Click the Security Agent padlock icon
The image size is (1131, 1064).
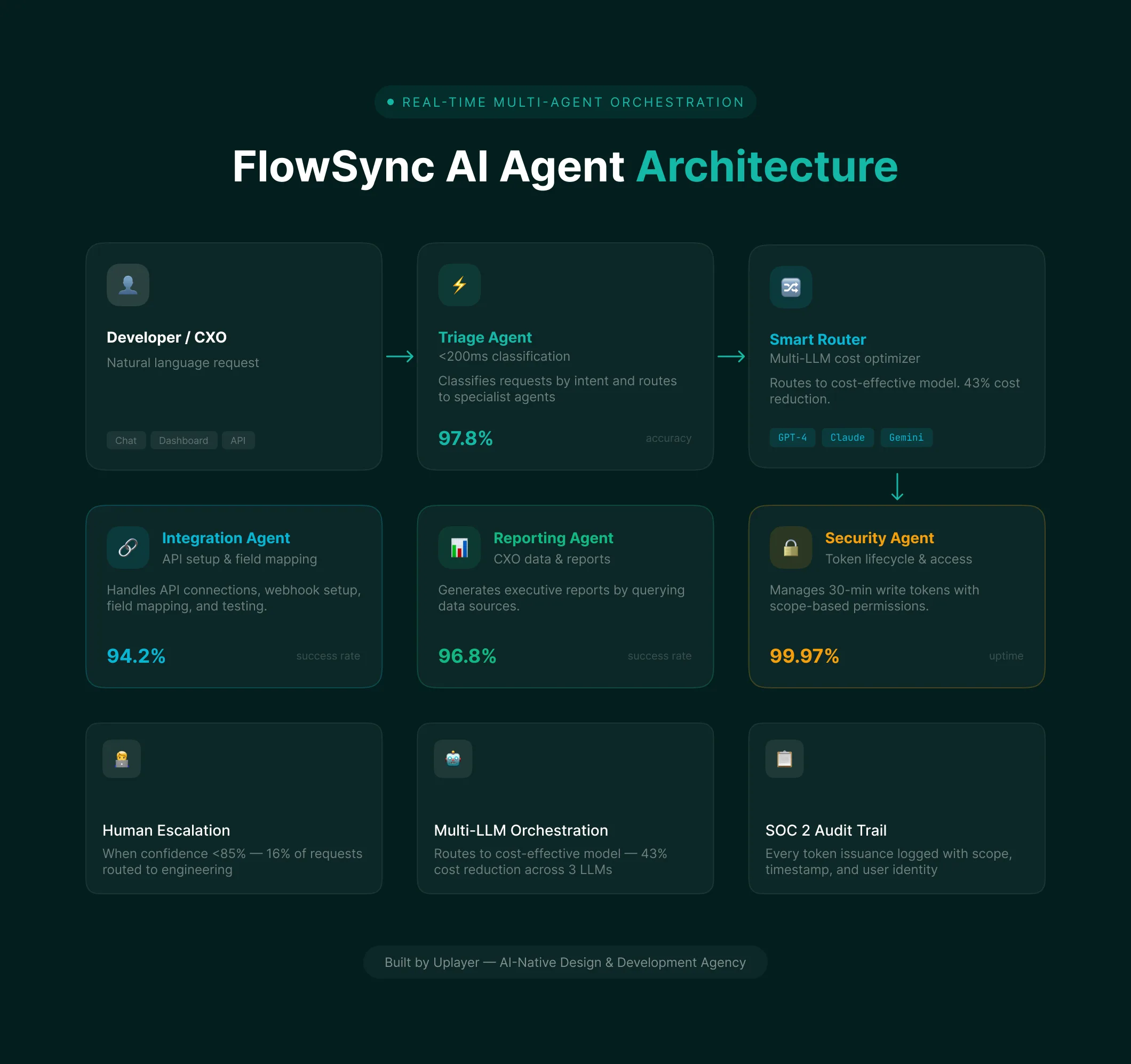[x=791, y=547]
